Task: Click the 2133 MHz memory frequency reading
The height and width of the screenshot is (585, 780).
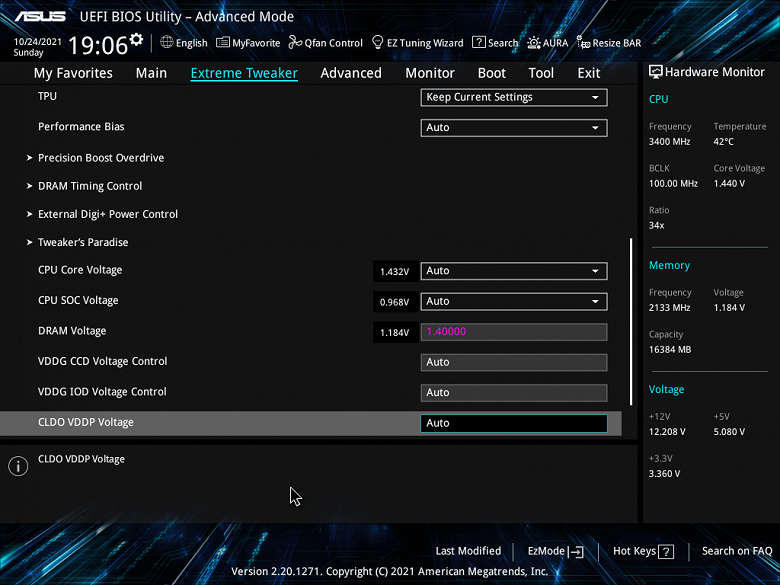Action: pyautogui.click(x=670, y=308)
